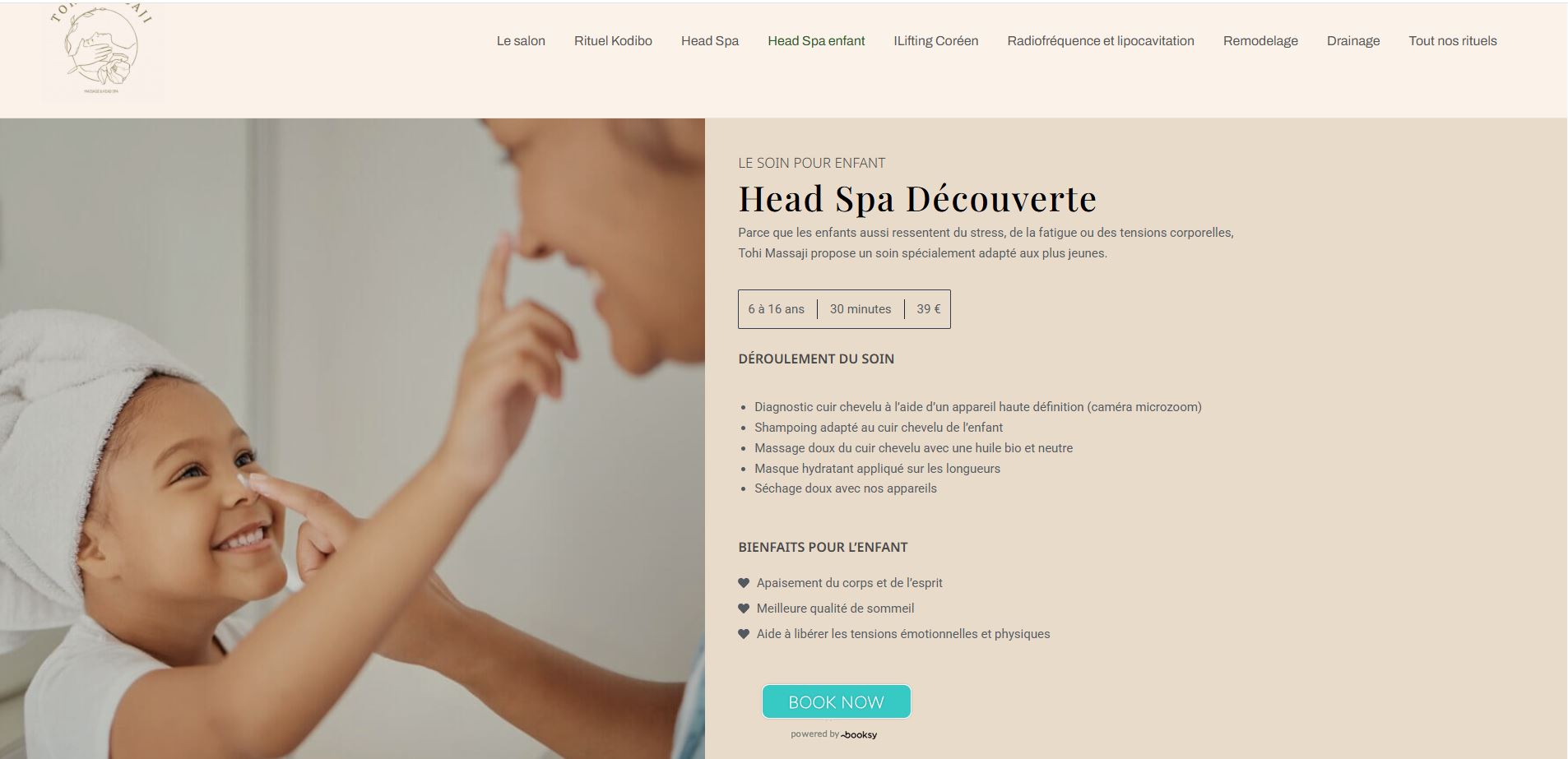Open the ILifting Coréen menu item

coord(936,41)
